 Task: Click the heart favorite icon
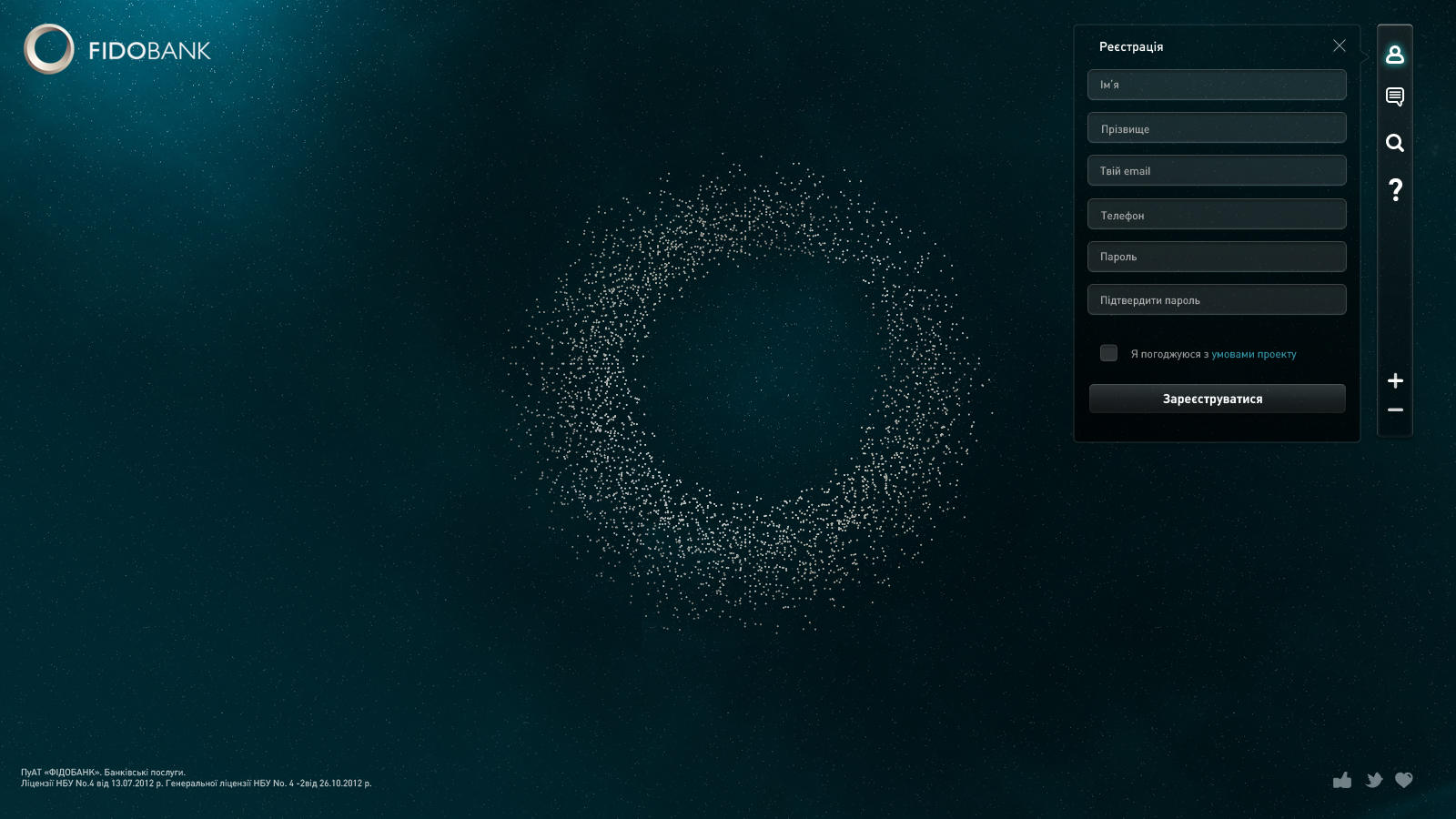coord(1404,780)
